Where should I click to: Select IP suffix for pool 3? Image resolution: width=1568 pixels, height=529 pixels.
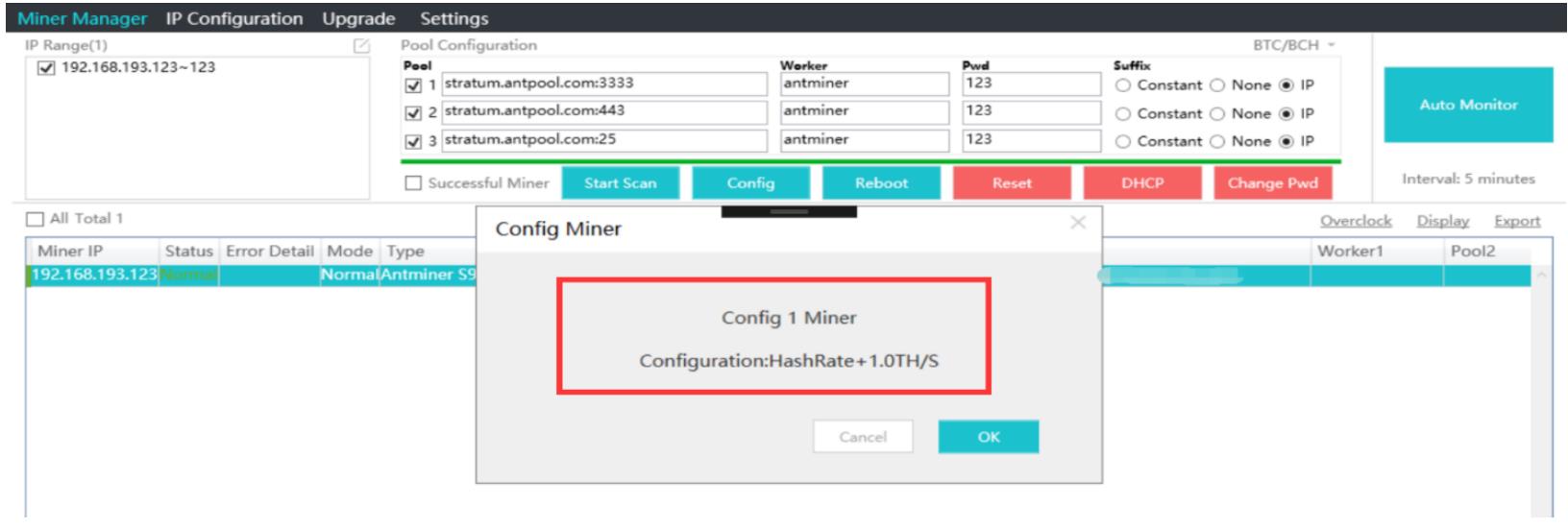coord(1286,141)
